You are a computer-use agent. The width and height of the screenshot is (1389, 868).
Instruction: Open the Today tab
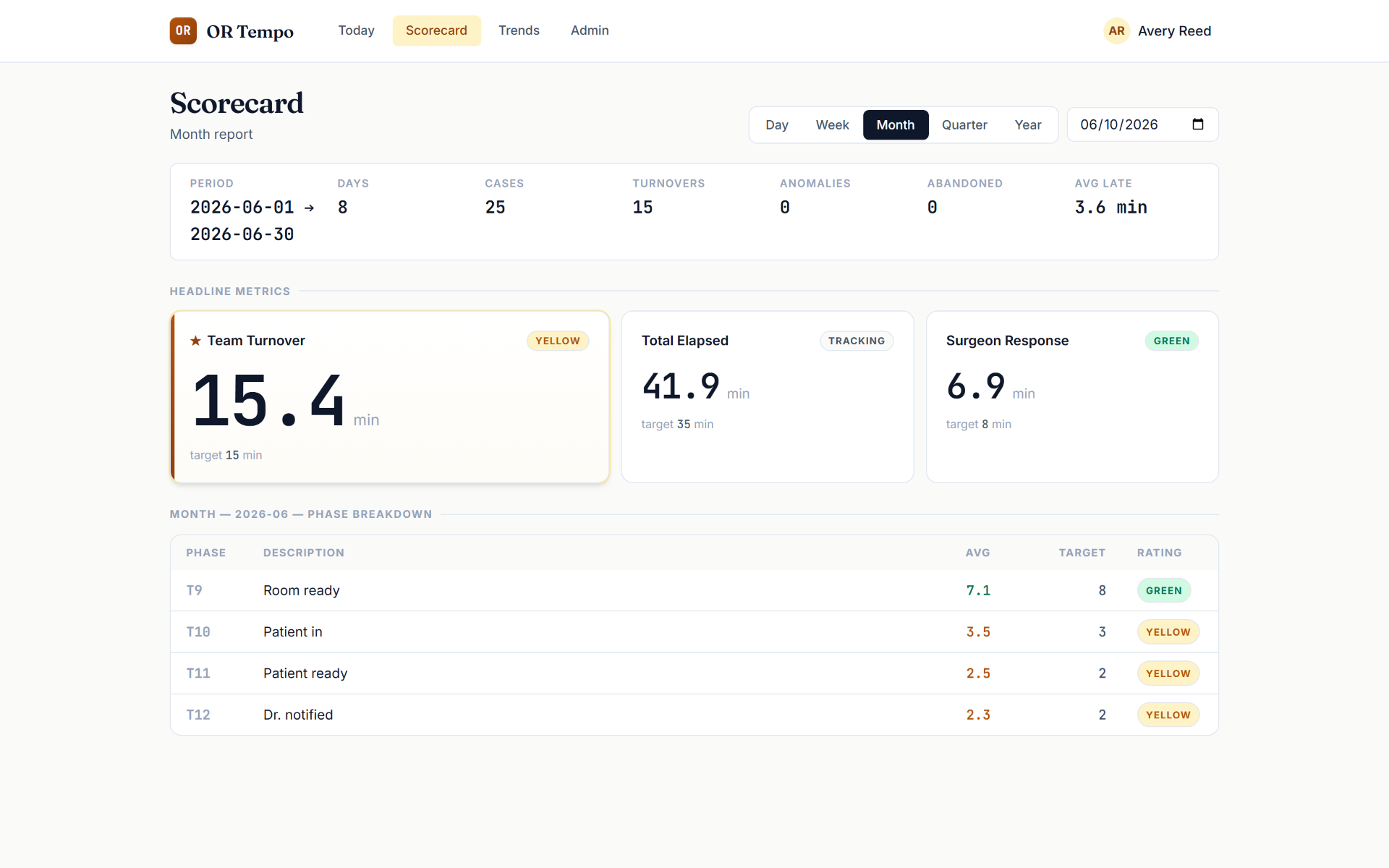[x=356, y=30]
